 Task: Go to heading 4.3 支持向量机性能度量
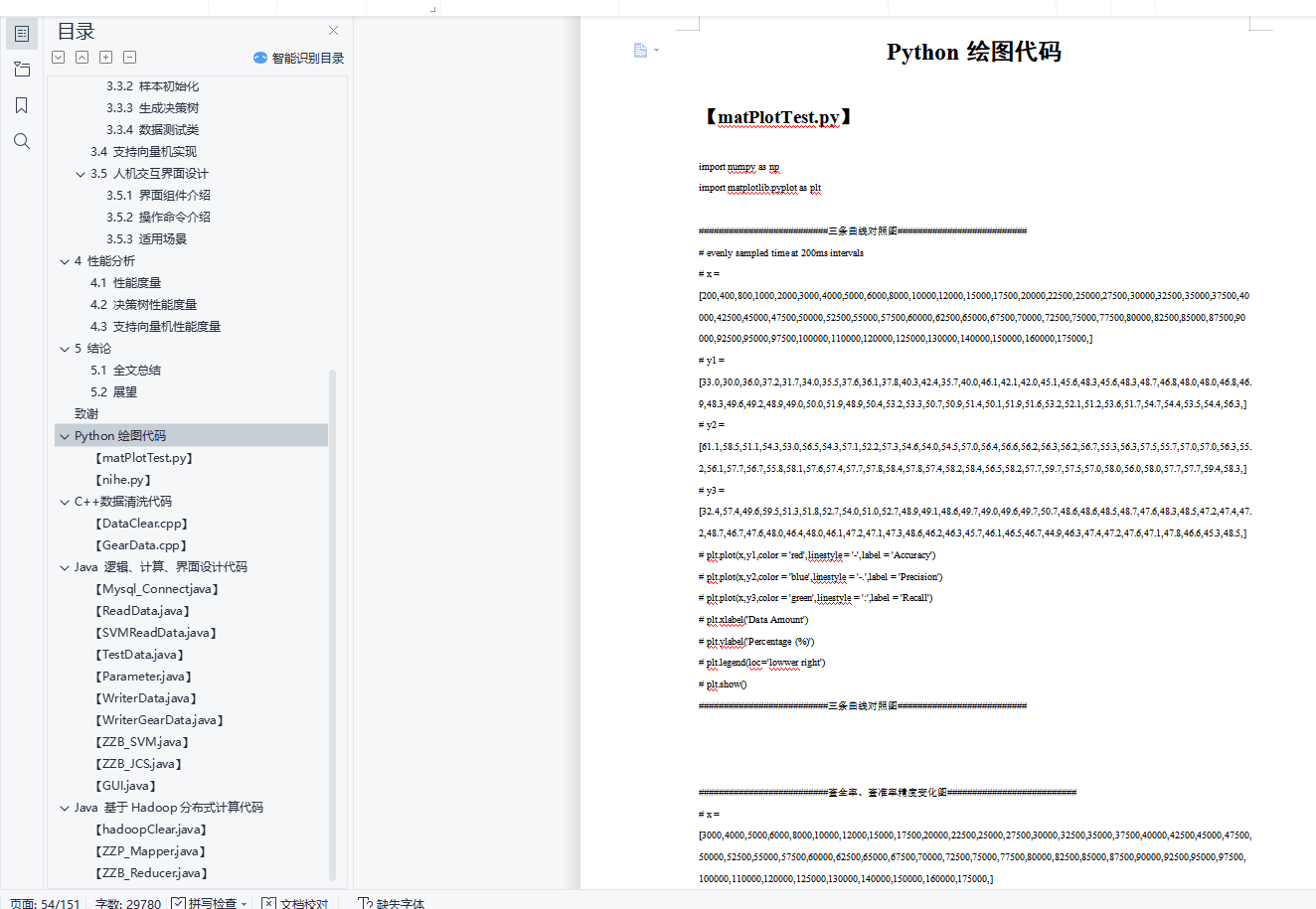pyautogui.click(x=155, y=327)
